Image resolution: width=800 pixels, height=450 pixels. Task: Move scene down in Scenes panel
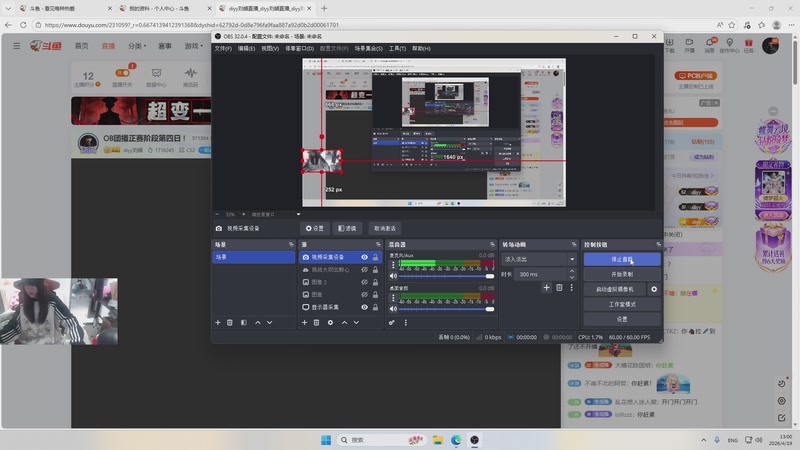tap(269, 322)
